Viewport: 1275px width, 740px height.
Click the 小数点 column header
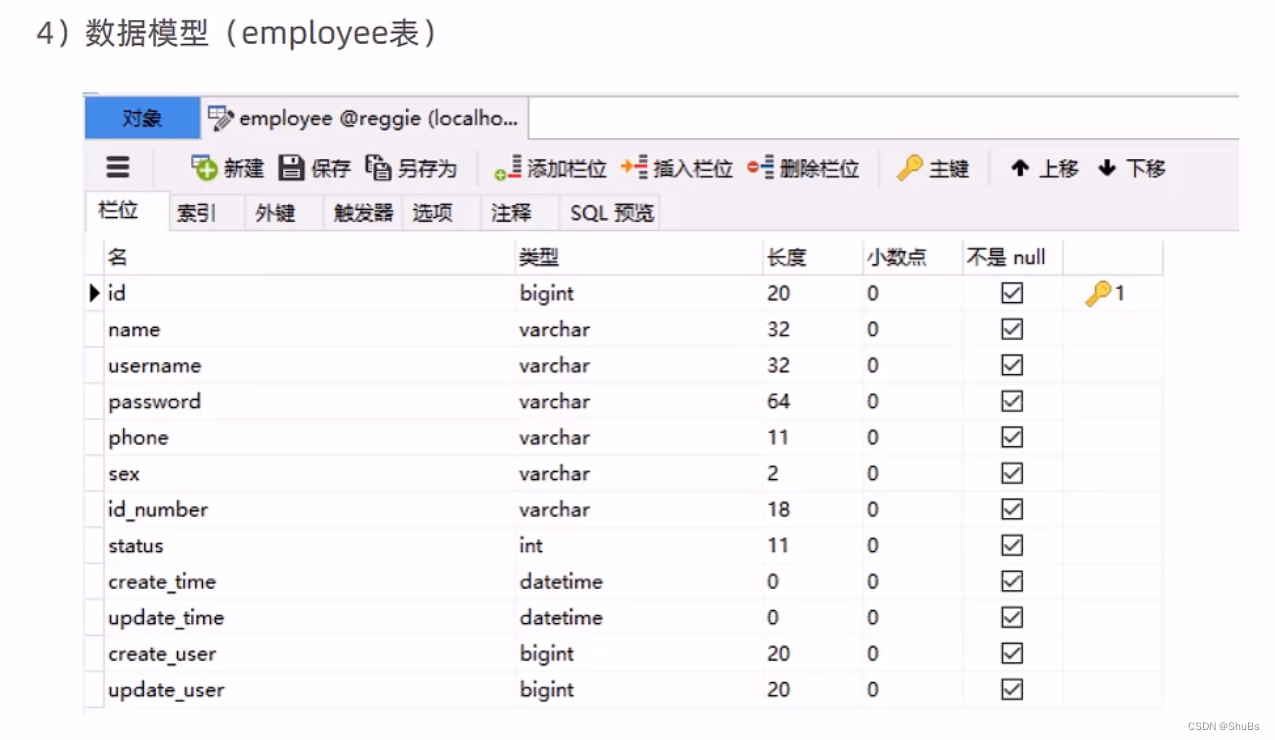click(912, 257)
